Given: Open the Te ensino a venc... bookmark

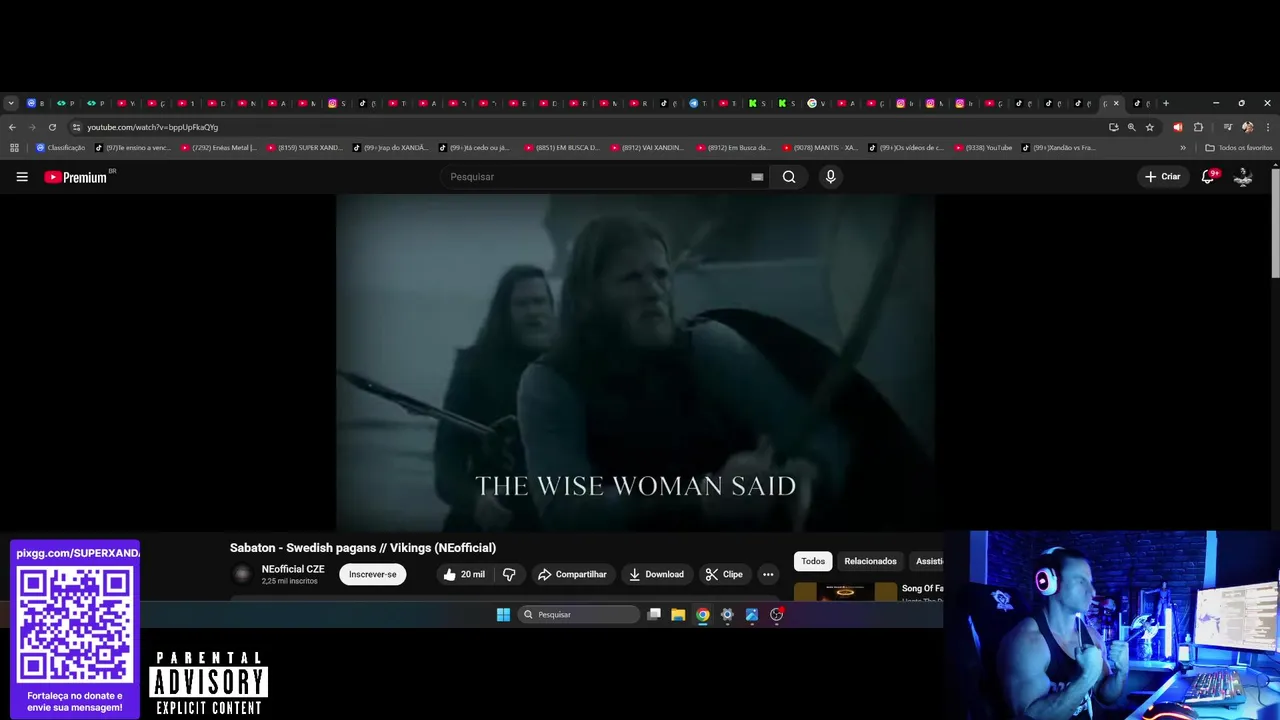Looking at the screenshot, I should 133,148.
